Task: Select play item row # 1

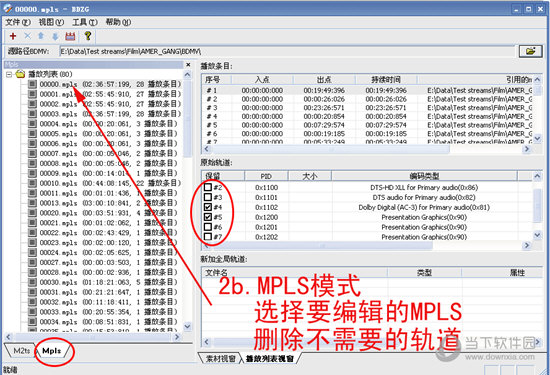Action: [367, 90]
